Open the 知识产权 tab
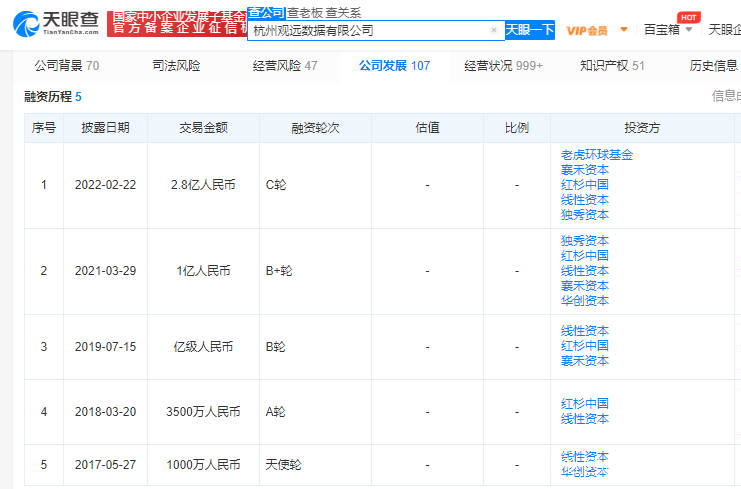Viewport: 741px width, 489px height. [612, 66]
